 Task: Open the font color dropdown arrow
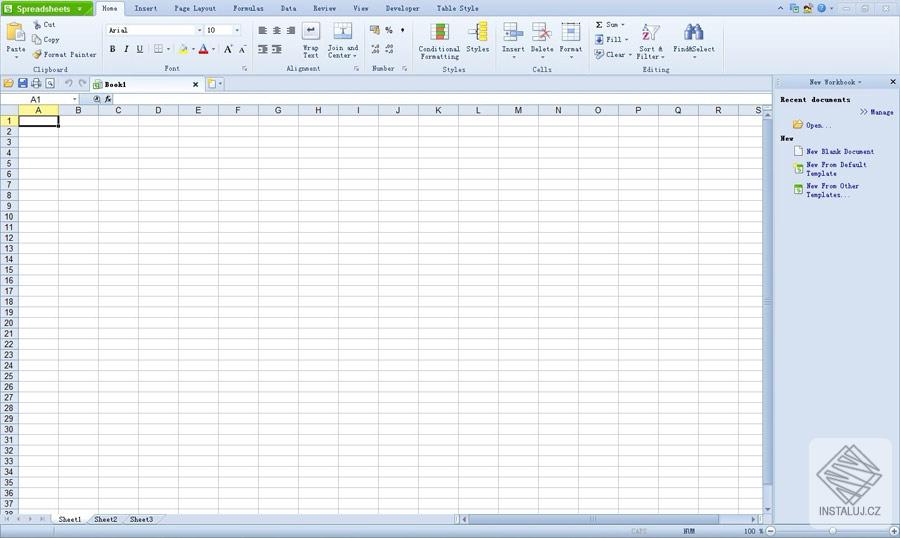(x=214, y=49)
